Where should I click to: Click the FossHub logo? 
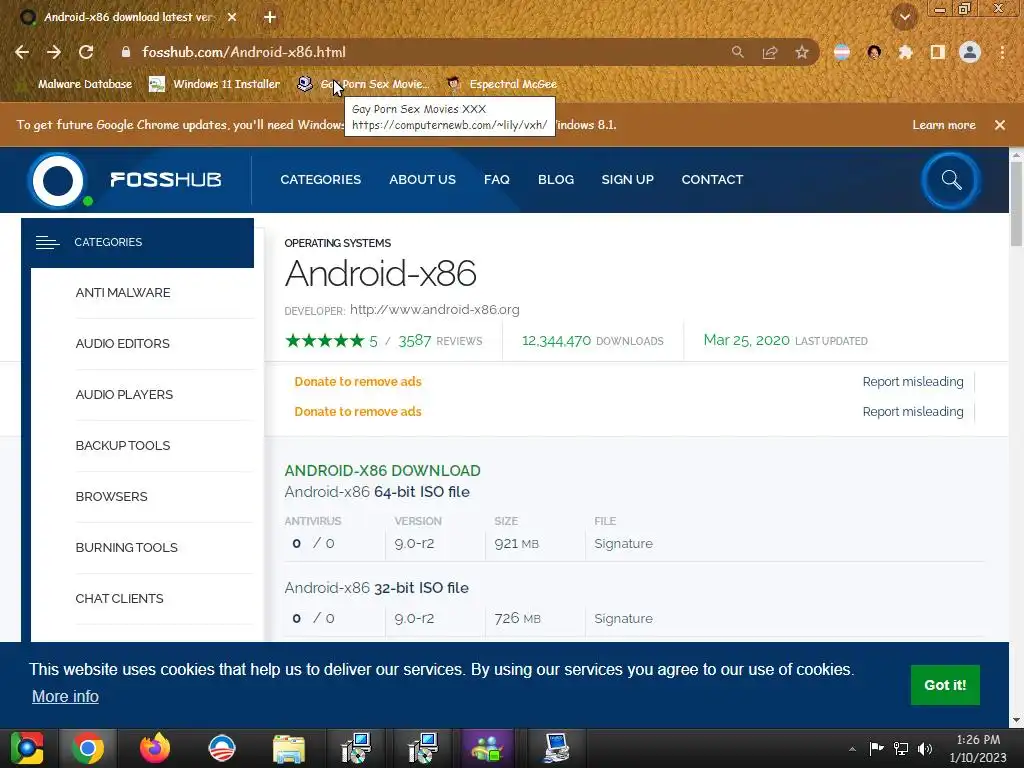pyautogui.click(x=124, y=180)
